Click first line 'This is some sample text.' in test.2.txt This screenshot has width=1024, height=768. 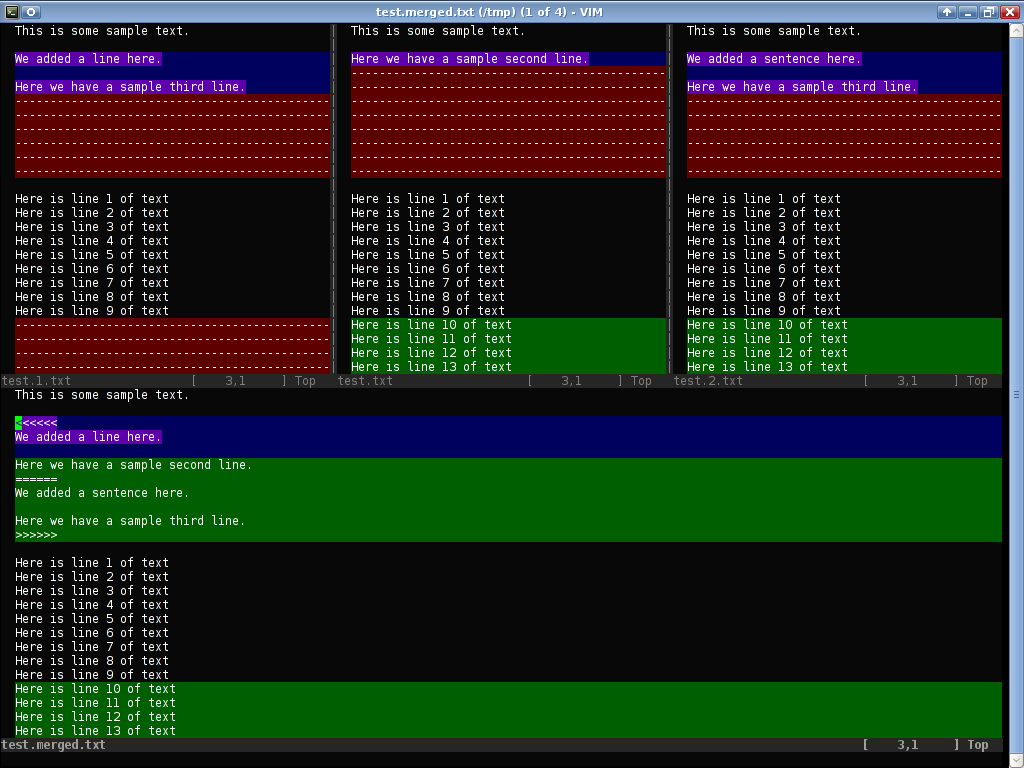click(774, 31)
